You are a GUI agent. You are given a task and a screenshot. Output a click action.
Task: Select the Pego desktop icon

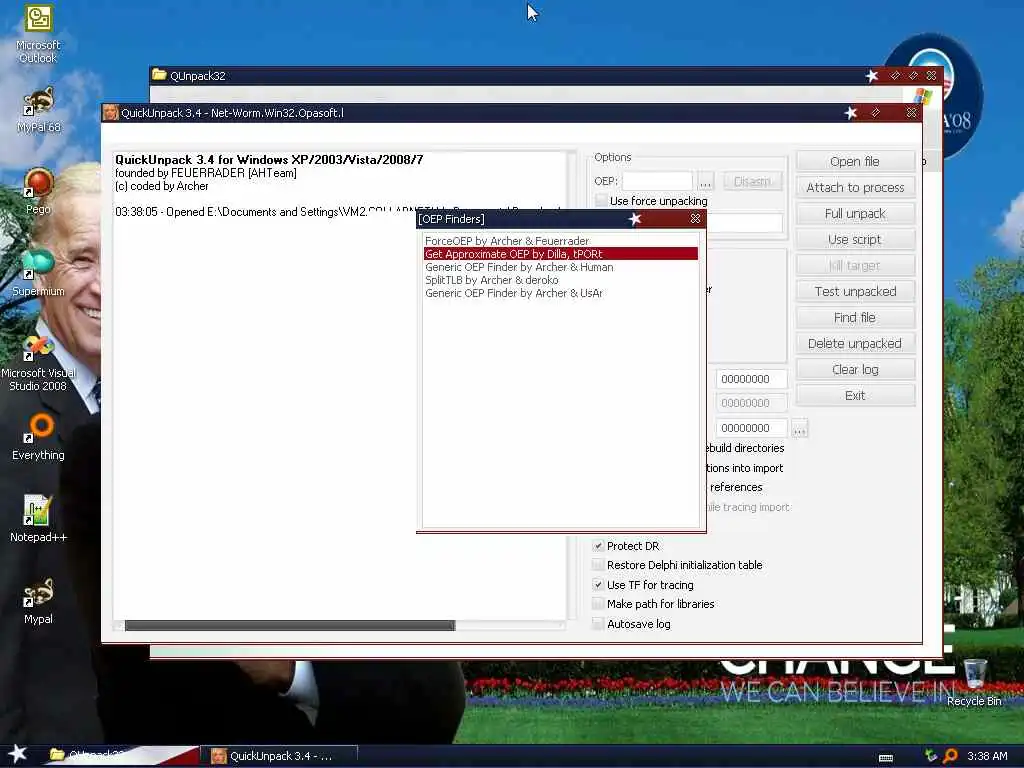click(38, 191)
